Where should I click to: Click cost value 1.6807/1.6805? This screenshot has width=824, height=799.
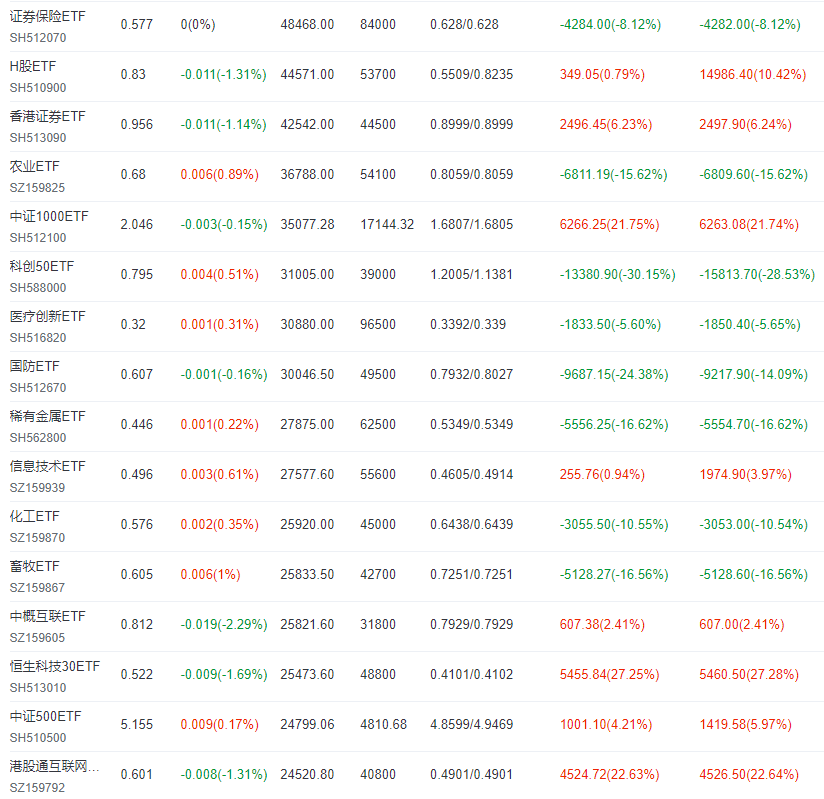point(471,224)
